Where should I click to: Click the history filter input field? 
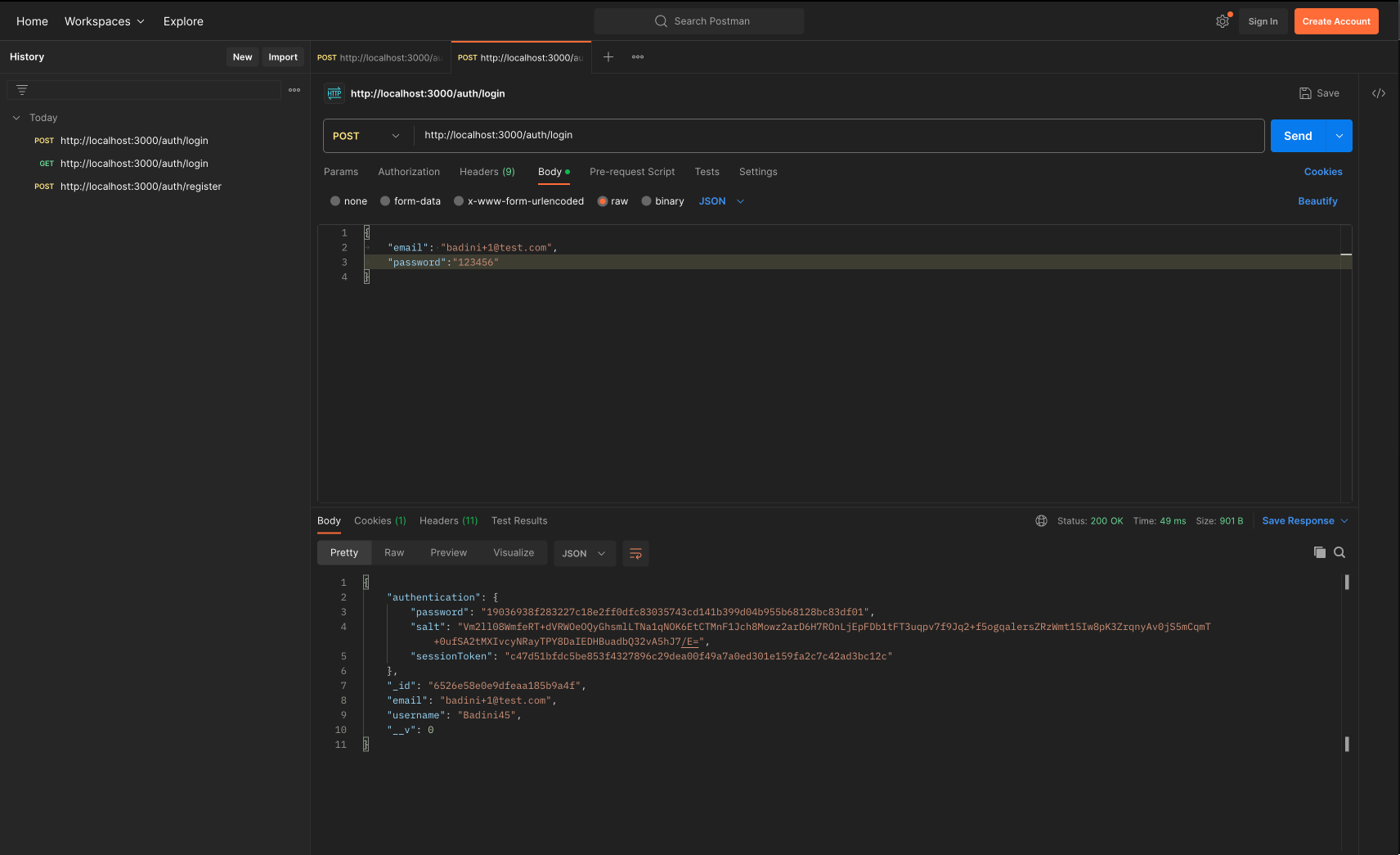(x=144, y=90)
